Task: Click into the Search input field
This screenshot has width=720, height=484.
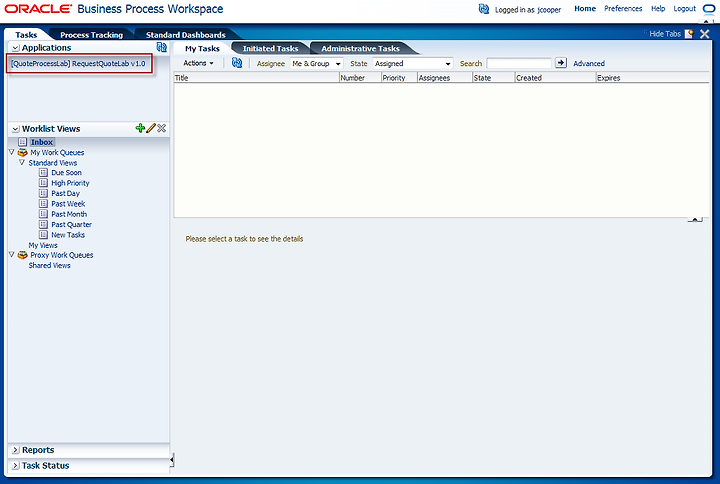Action: click(x=519, y=63)
